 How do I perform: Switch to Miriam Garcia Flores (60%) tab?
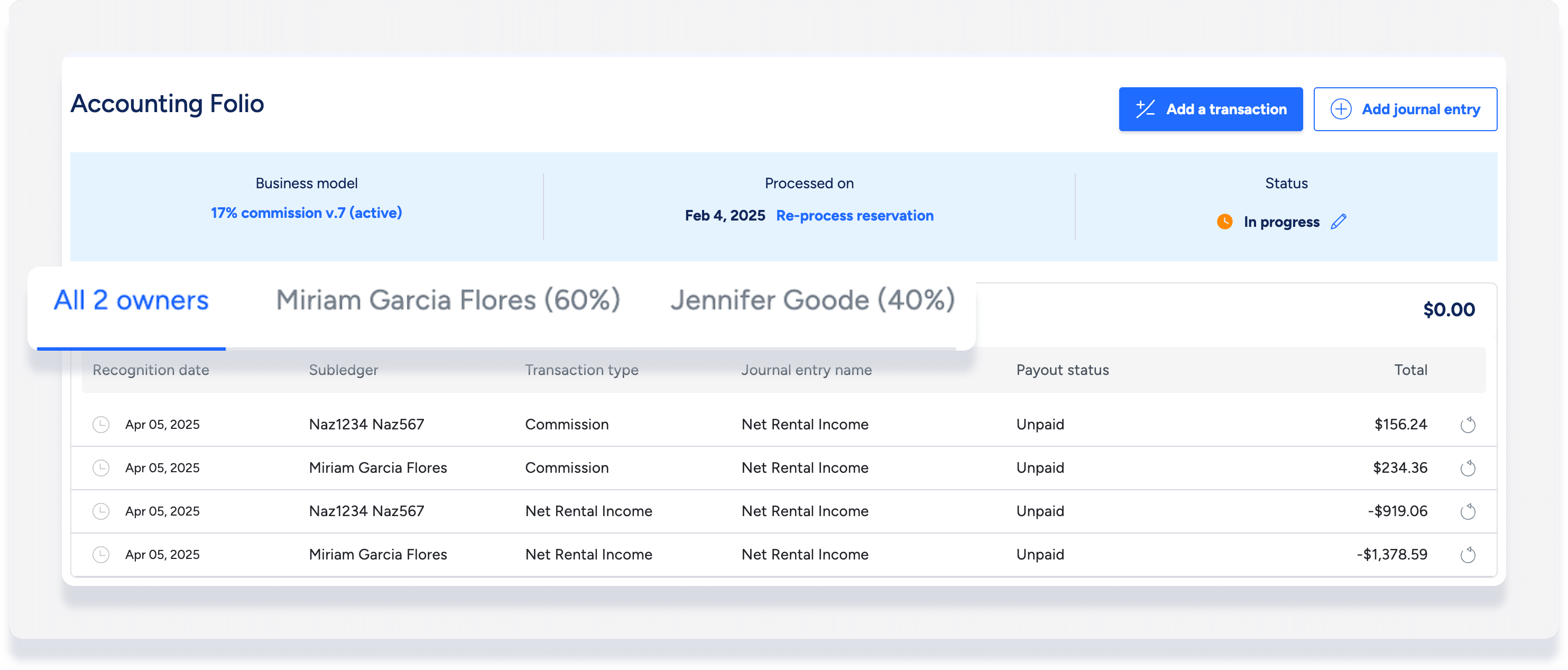tap(448, 300)
